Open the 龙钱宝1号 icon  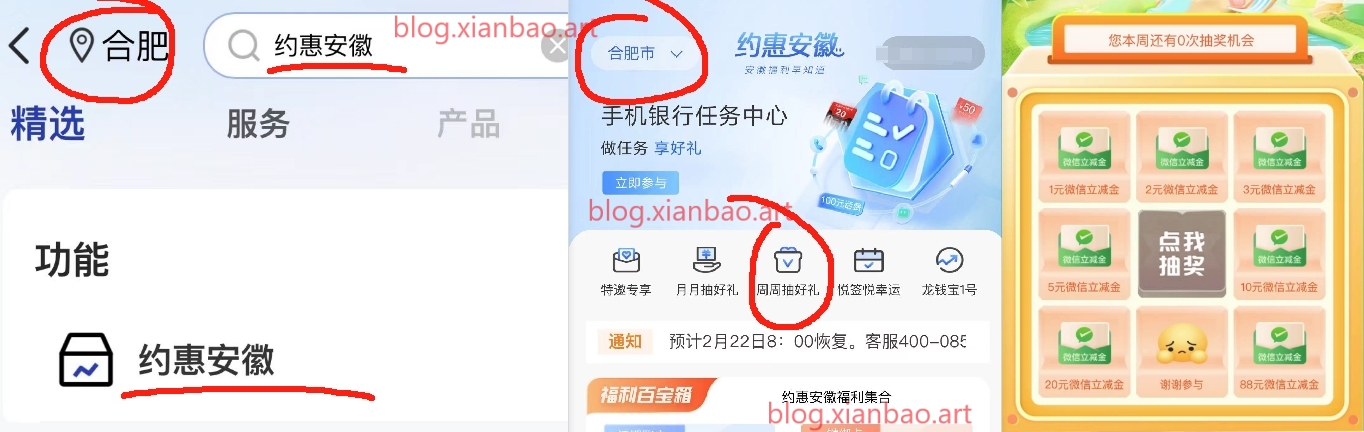pos(949,261)
